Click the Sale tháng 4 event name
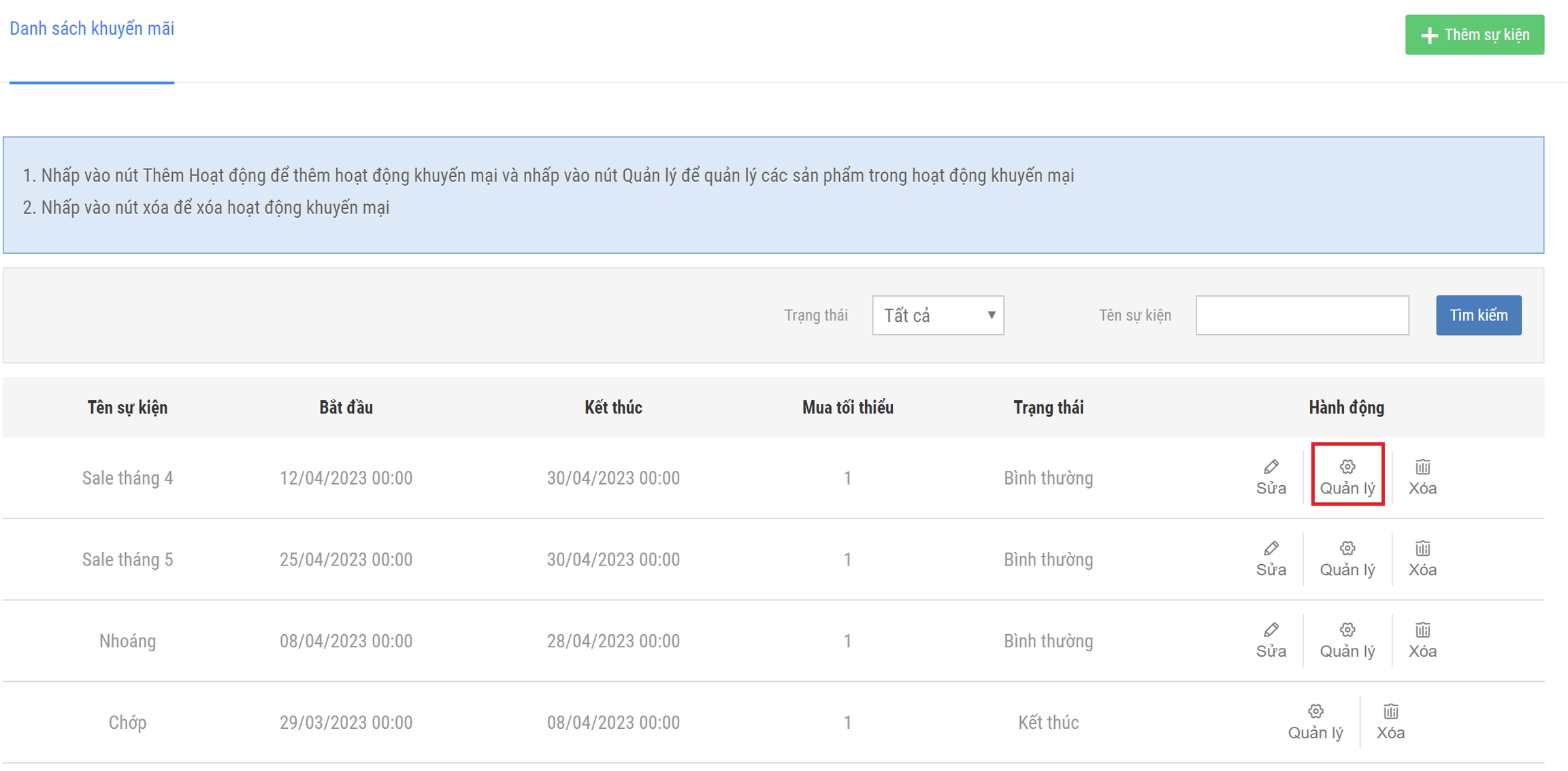 click(x=127, y=478)
